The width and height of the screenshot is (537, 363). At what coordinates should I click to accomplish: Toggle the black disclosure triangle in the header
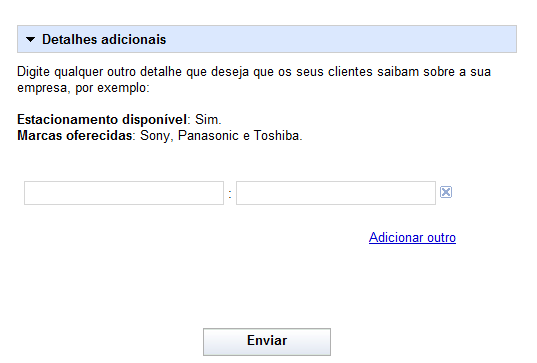30,40
